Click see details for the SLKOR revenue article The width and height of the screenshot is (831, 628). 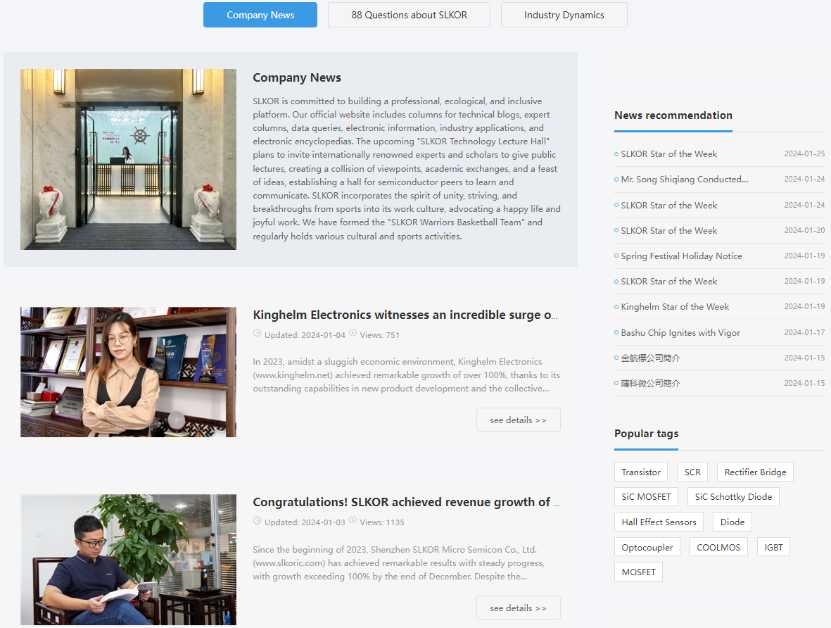[518, 608]
